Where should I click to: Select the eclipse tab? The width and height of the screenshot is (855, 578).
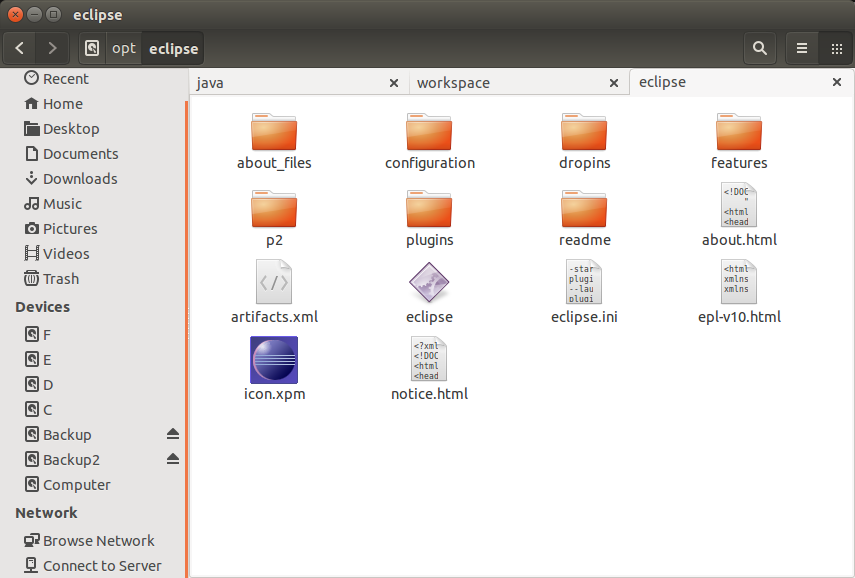click(740, 82)
